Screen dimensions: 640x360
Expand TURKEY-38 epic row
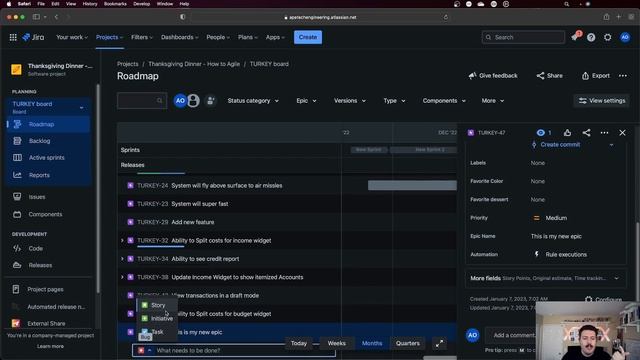click(122, 278)
